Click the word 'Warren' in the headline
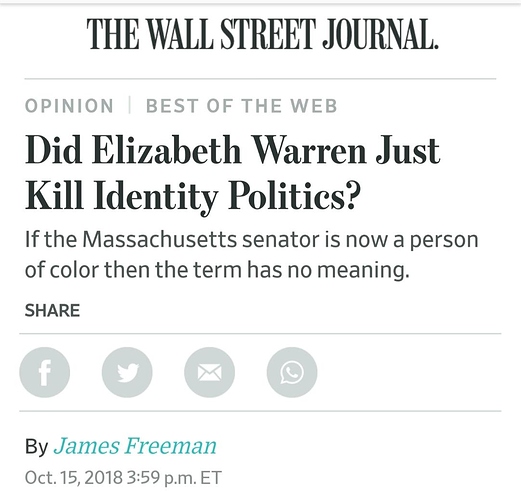This screenshot has width=521, height=500. [309, 150]
